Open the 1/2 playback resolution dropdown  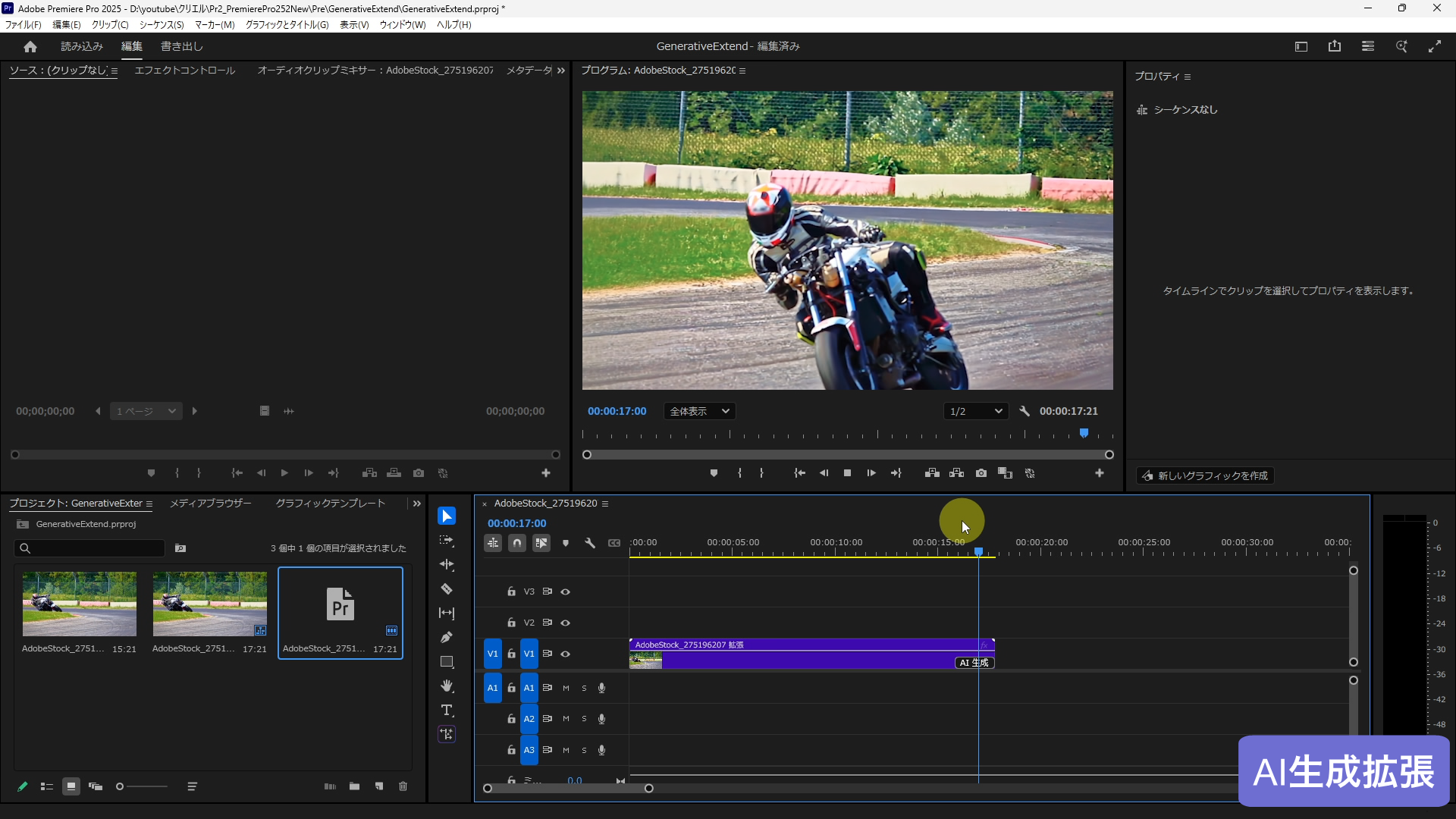coord(976,411)
